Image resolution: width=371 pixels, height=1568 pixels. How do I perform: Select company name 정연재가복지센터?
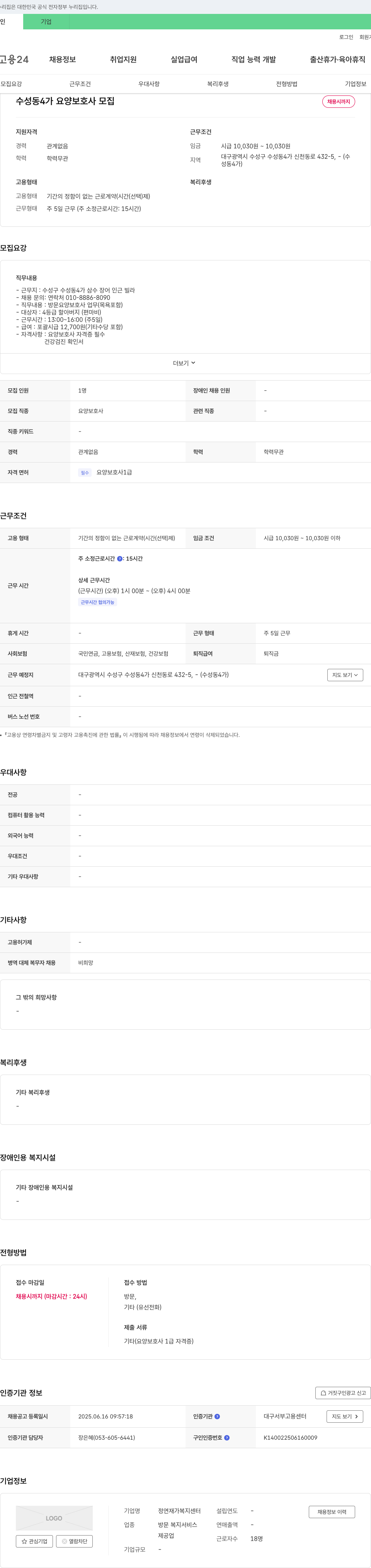point(179,1511)
